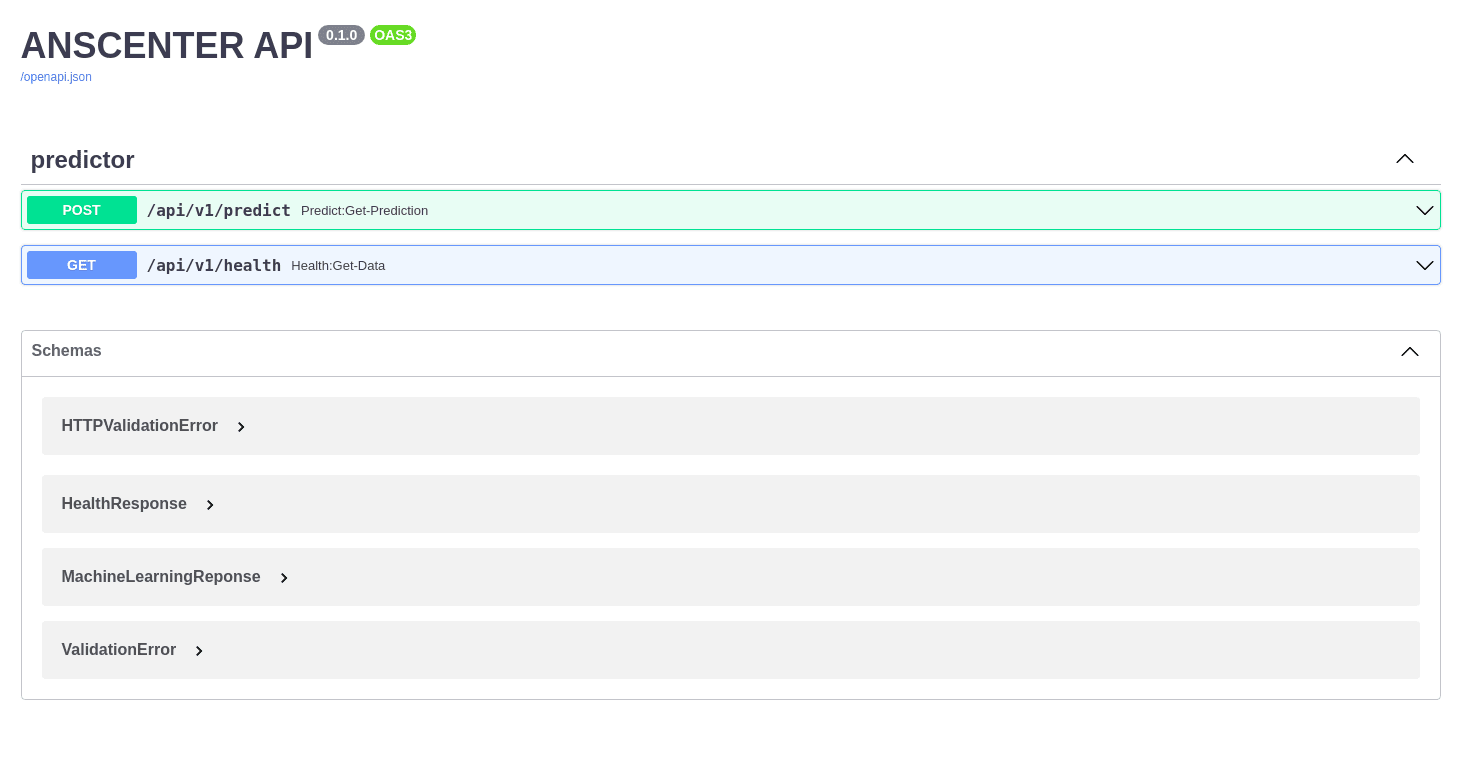Click the arrow icon beside HealthResponse
1475x773 pixels.
(209, 504)
